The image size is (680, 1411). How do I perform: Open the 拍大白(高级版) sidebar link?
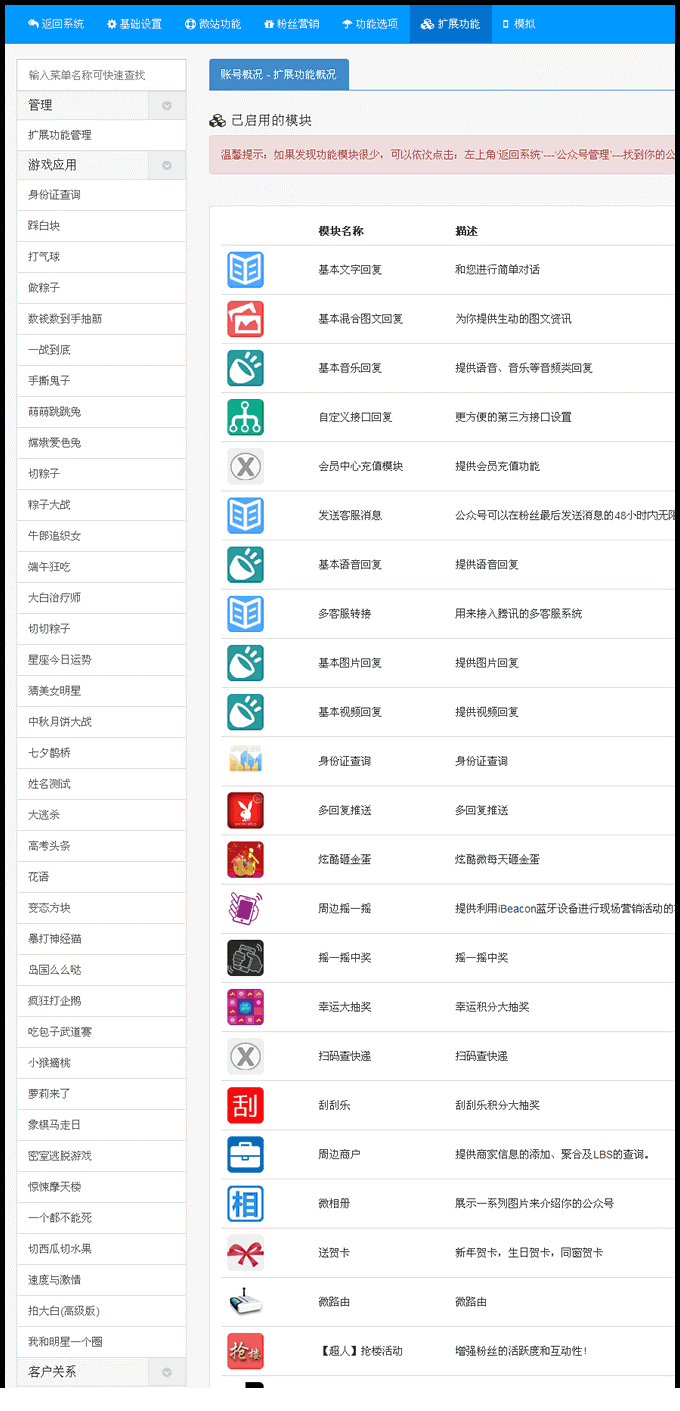pos(101,1311)
